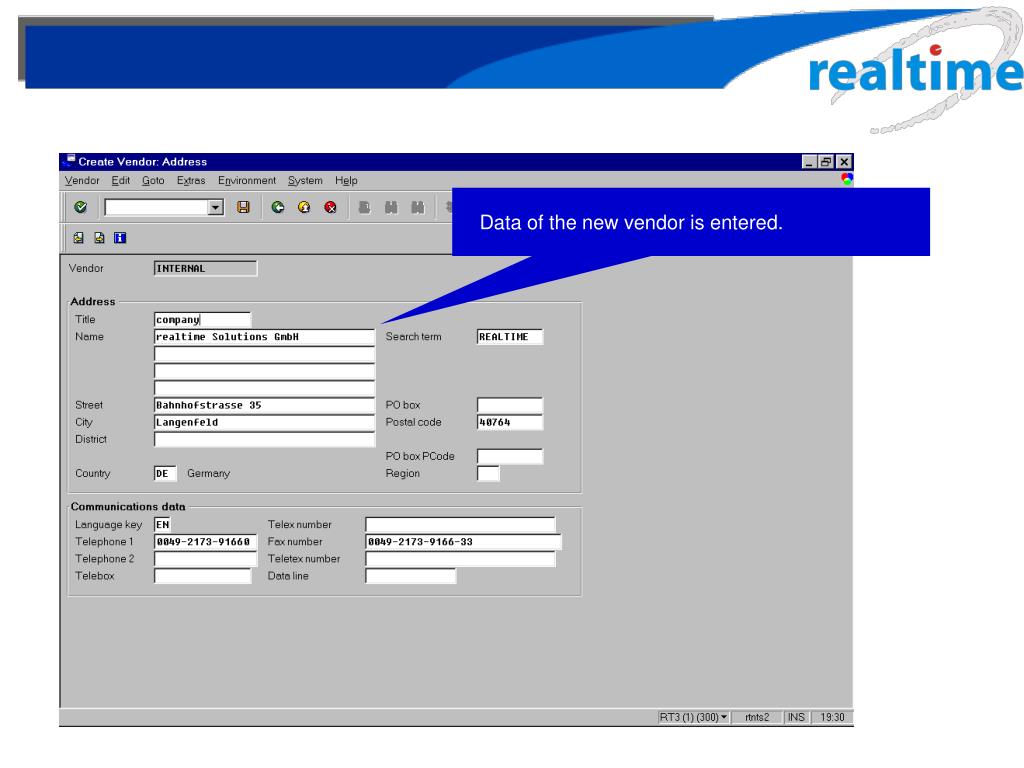Click the Country field DE
Viewport: 1024px width, 768px height.
165,473
